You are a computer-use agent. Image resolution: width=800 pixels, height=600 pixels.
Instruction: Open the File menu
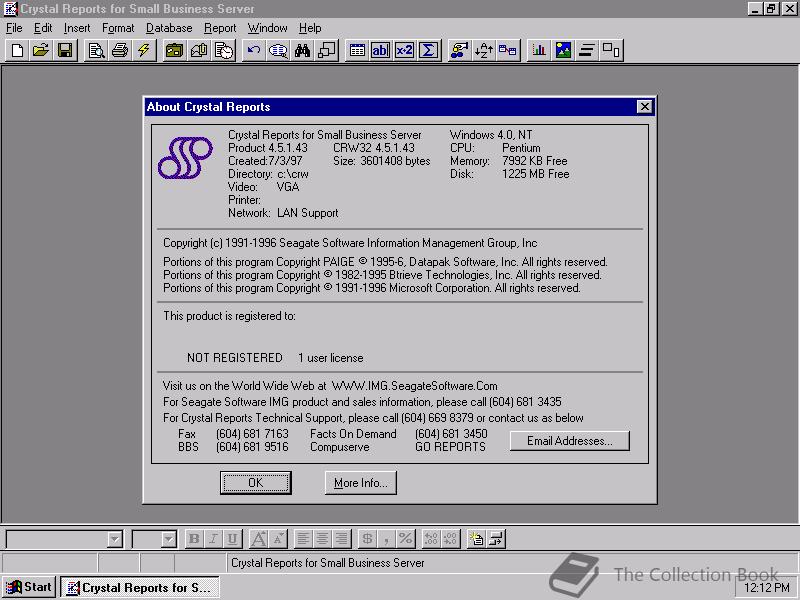(x=14, y=28)
